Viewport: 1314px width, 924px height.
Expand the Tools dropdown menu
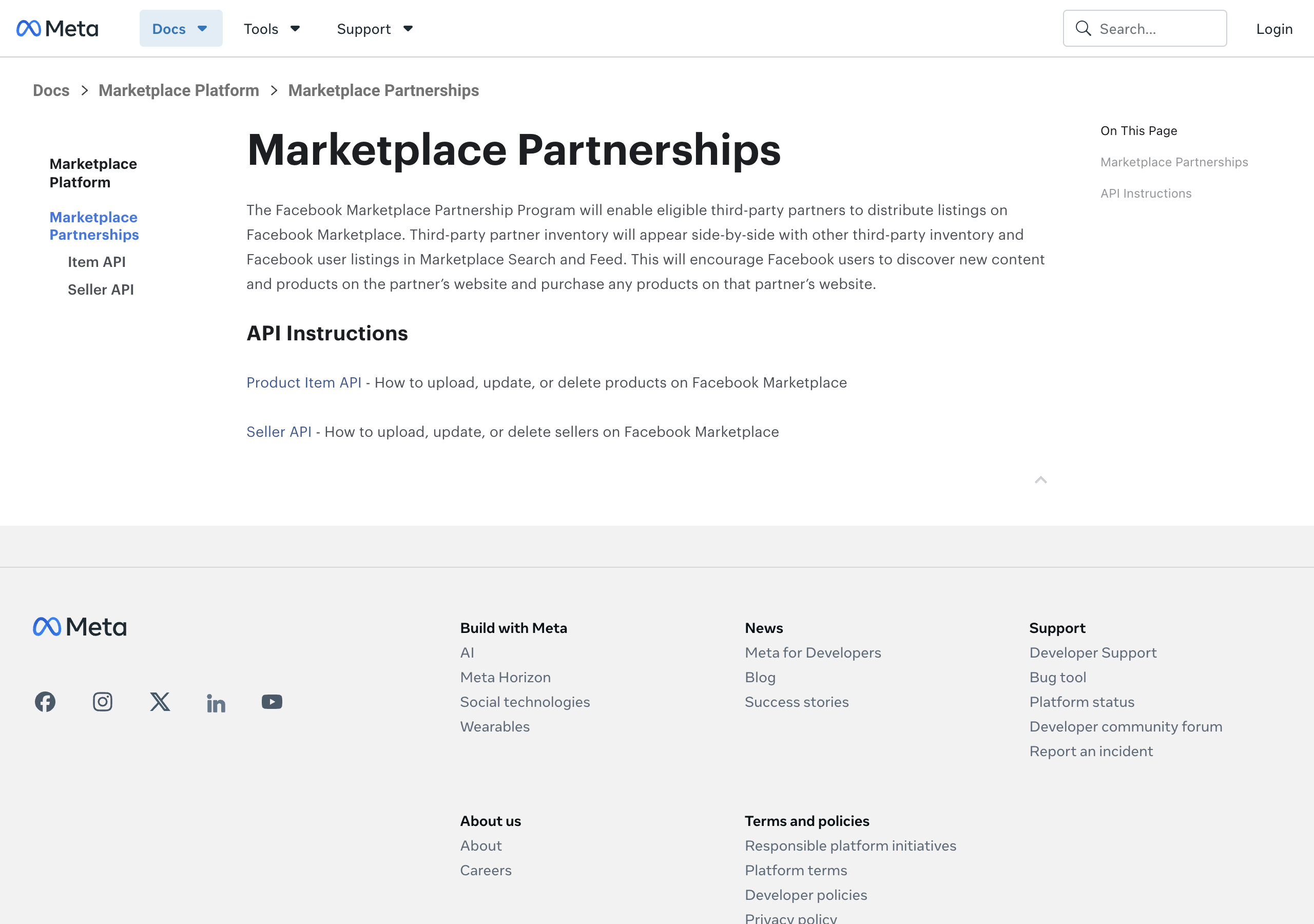tap(272, 29)
